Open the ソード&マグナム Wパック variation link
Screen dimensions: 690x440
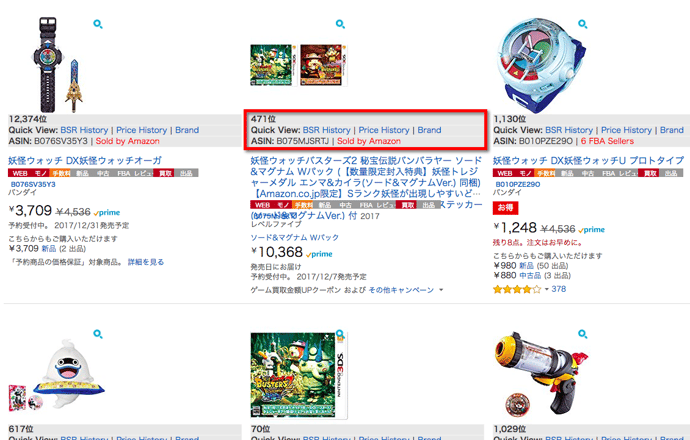coord(295,238)
